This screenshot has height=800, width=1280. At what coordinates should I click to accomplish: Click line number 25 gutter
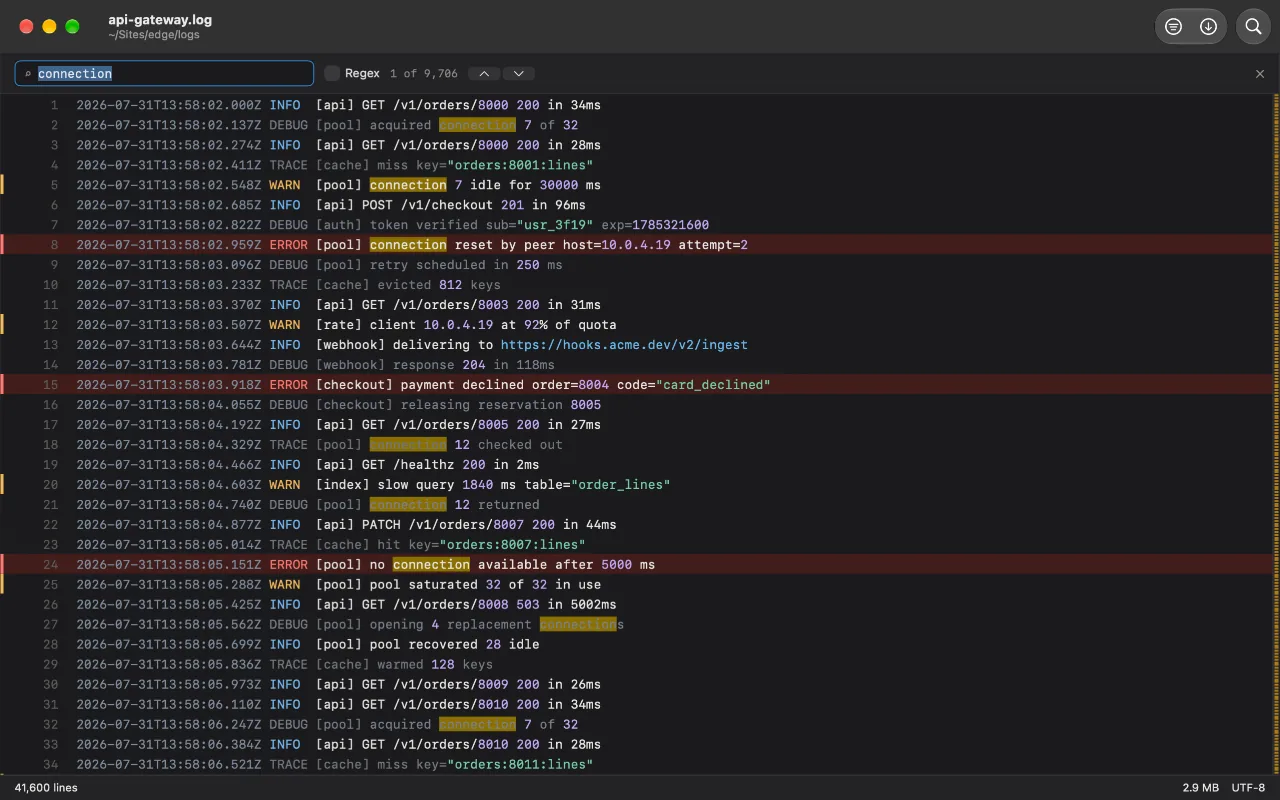coord(51,585)
